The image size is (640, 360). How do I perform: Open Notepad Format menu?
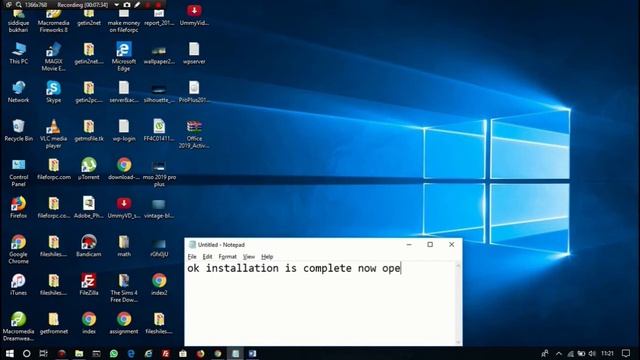(x=227, y=257)
